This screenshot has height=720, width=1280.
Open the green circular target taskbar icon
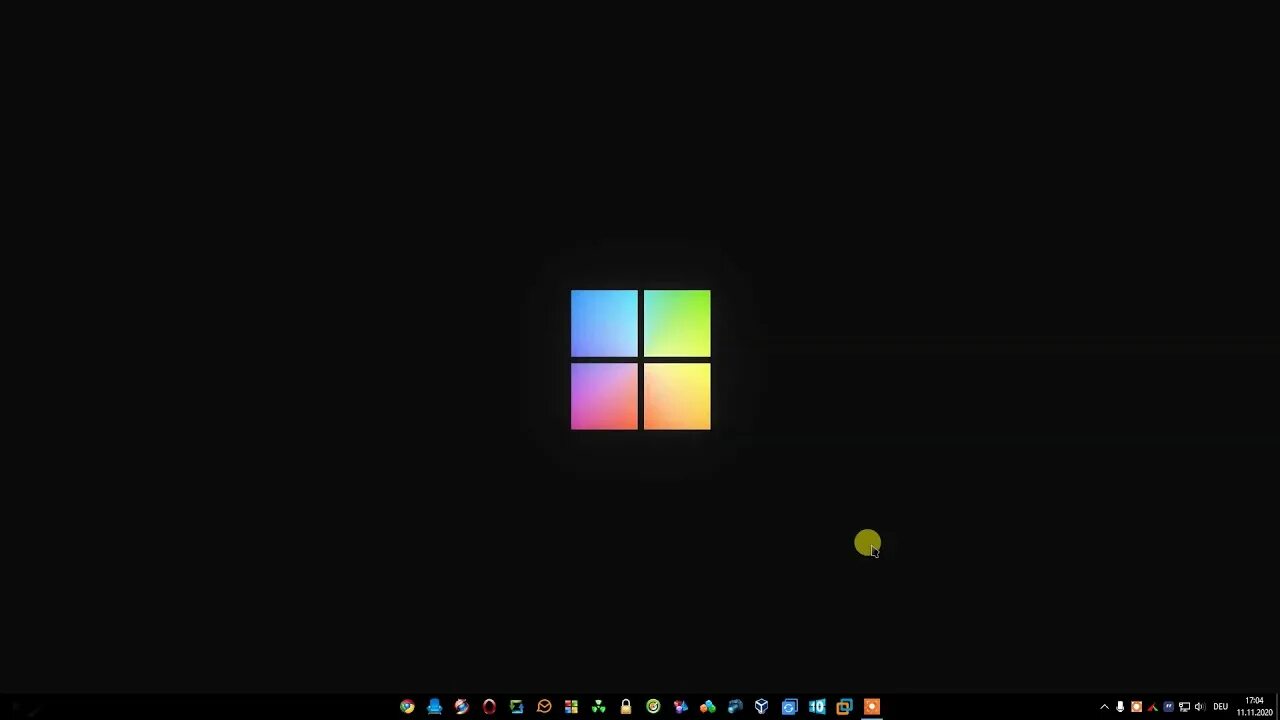pyautogui.click(x=653, y=706)
